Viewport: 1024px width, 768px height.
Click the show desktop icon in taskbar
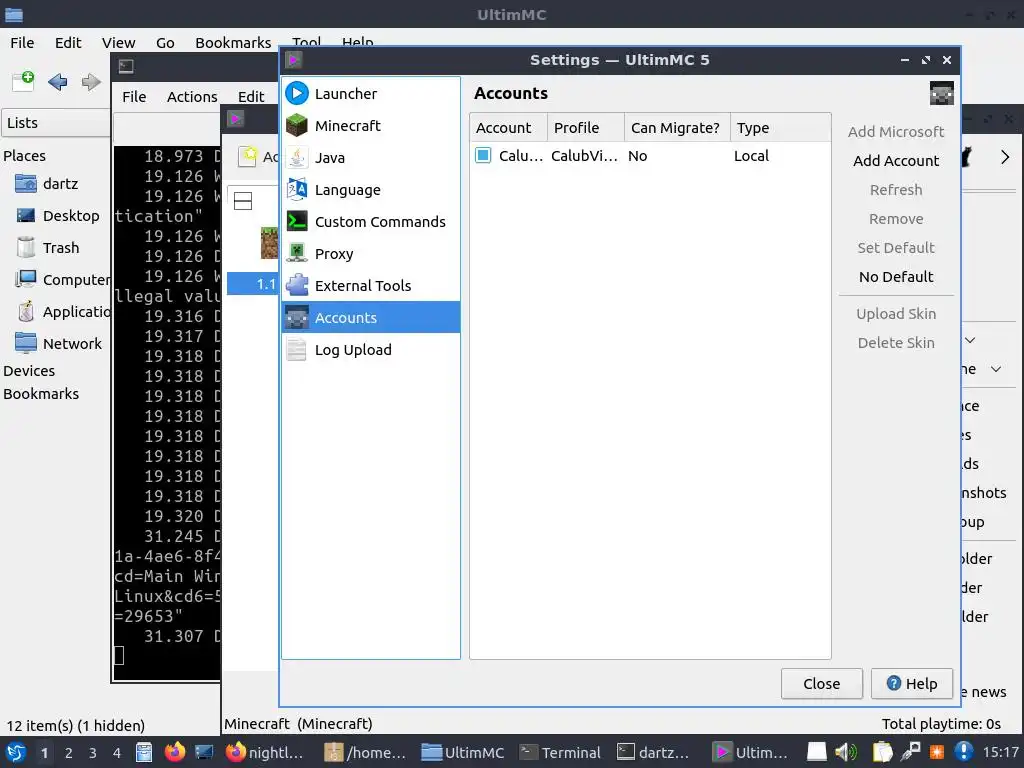(204, 752)
